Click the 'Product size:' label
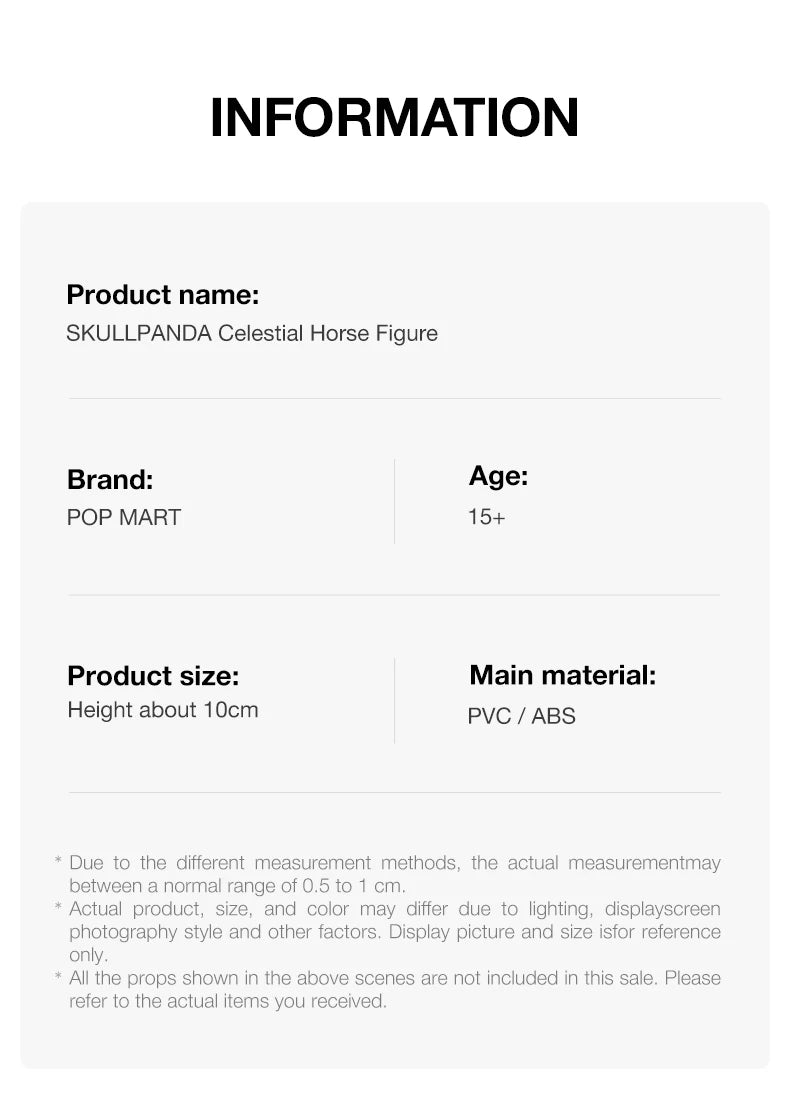 (x=153, y=676)
